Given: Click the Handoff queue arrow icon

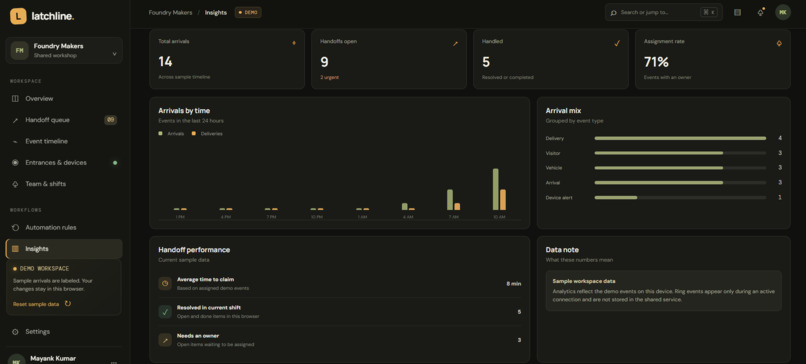Looking at the screenshot, I should pyautogui.click(x=15, y=120).
